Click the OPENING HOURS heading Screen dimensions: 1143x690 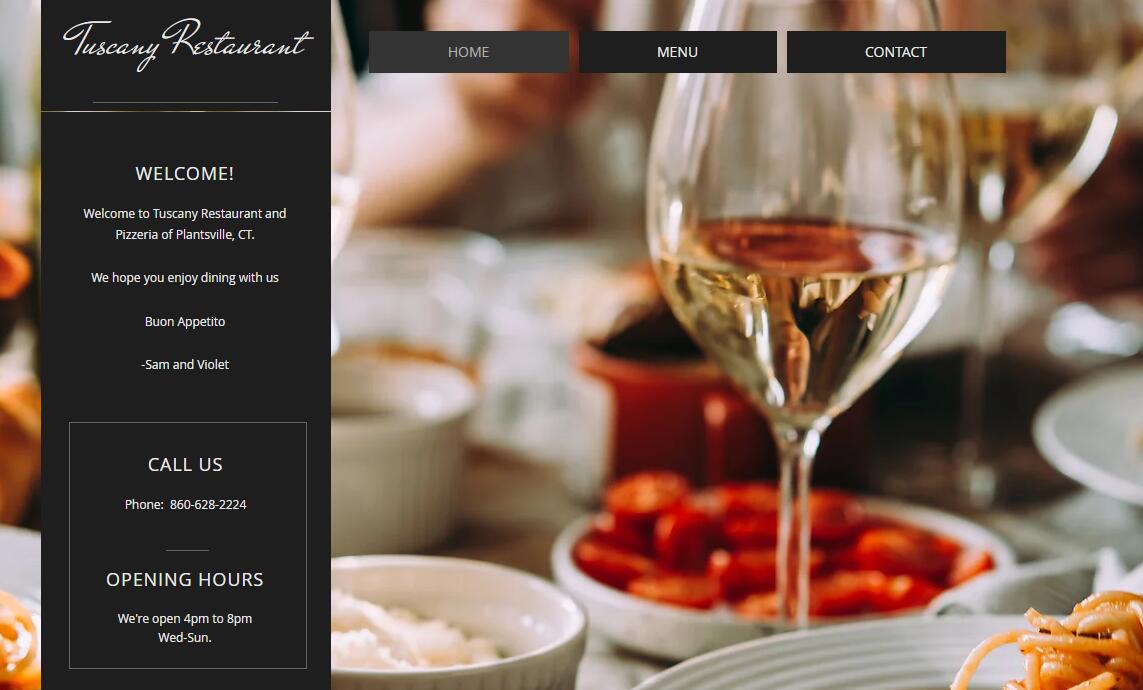[184, 579]
